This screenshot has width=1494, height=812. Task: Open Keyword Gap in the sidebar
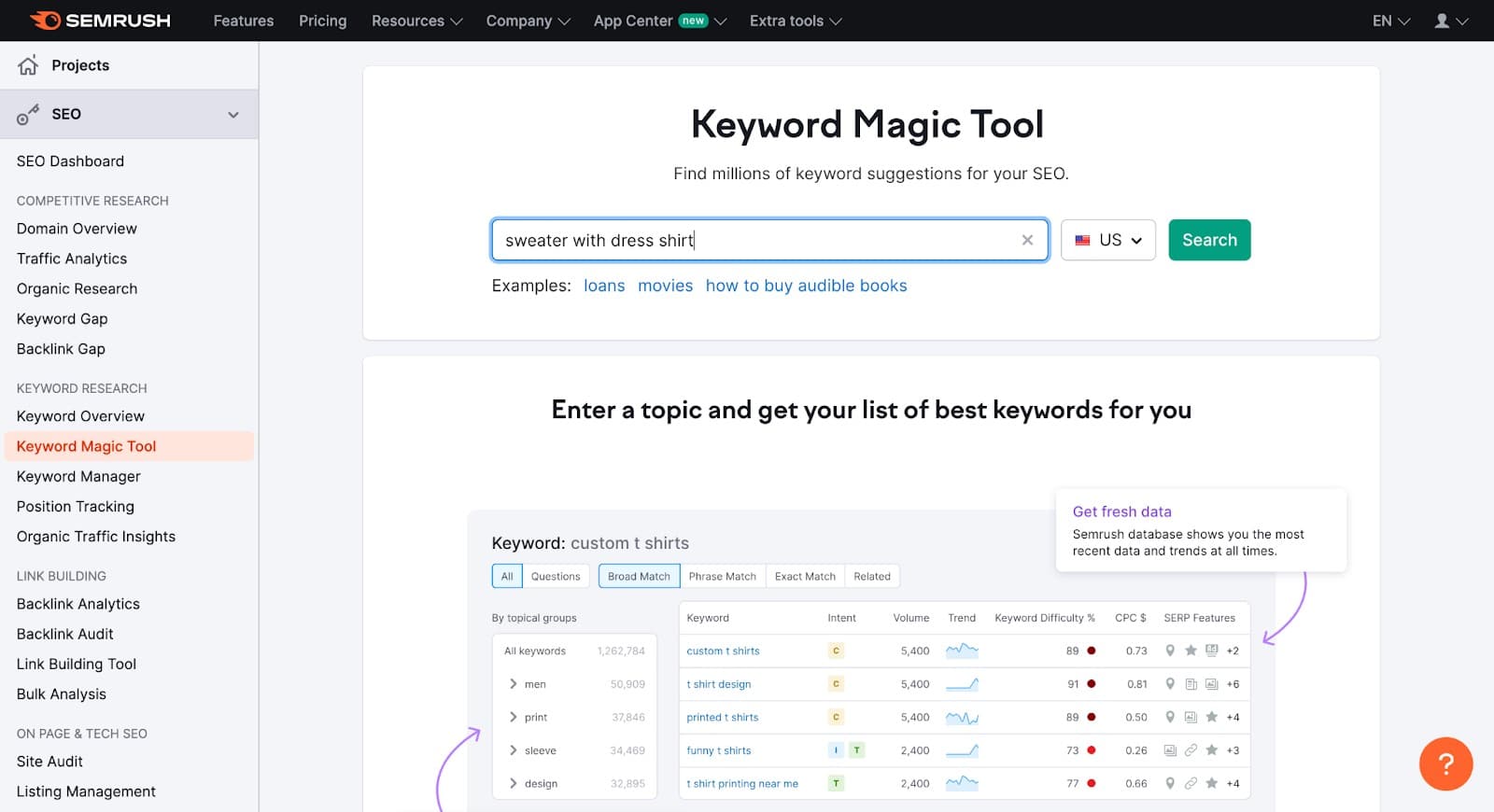pos(62,318)
